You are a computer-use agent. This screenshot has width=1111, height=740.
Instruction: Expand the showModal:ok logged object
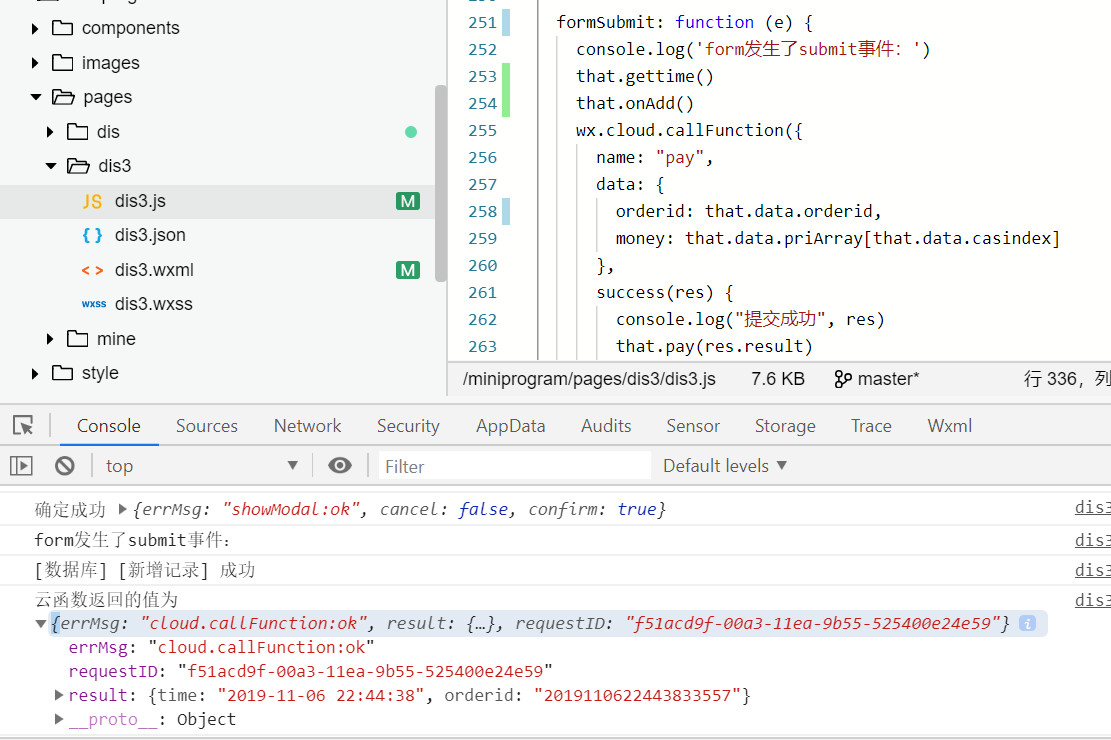[x=123, y=509]
